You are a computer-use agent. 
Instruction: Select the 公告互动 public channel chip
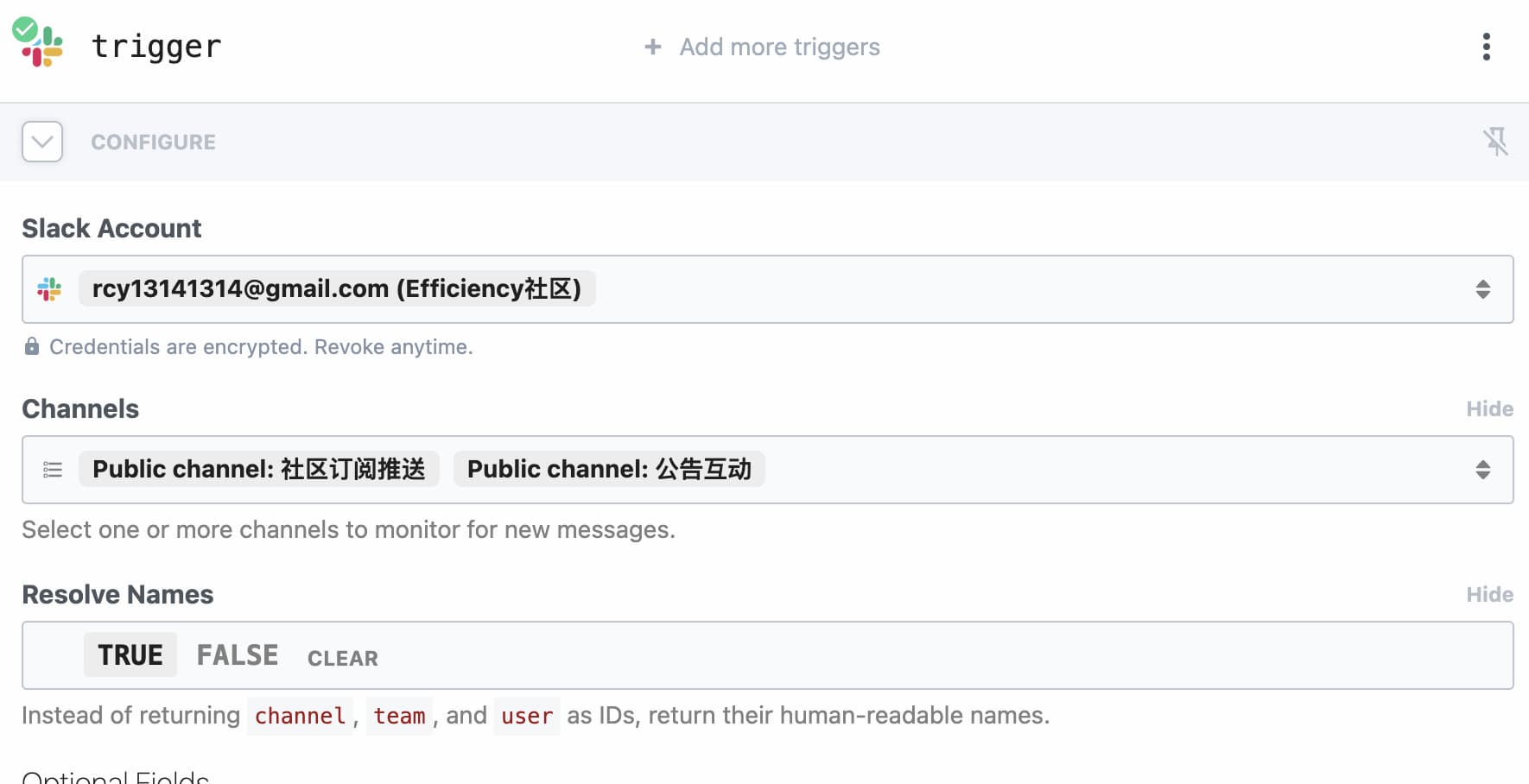[x=609, y=469]
